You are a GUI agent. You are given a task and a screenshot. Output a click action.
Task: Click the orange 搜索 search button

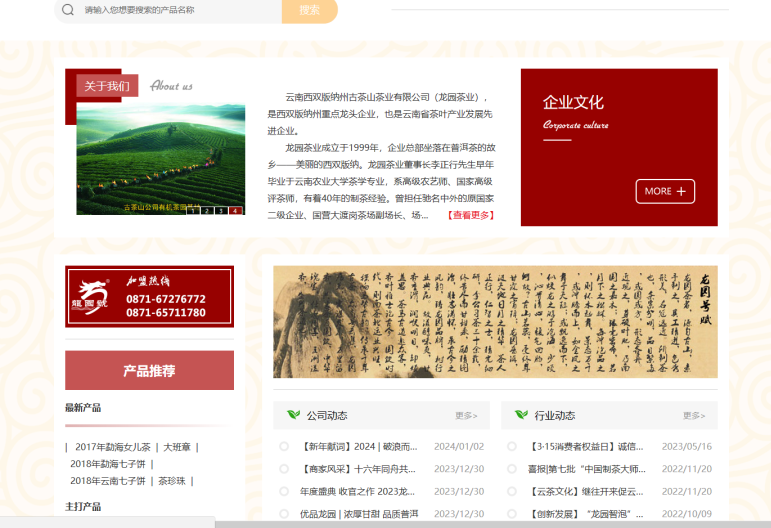click(x=309, y=10)
